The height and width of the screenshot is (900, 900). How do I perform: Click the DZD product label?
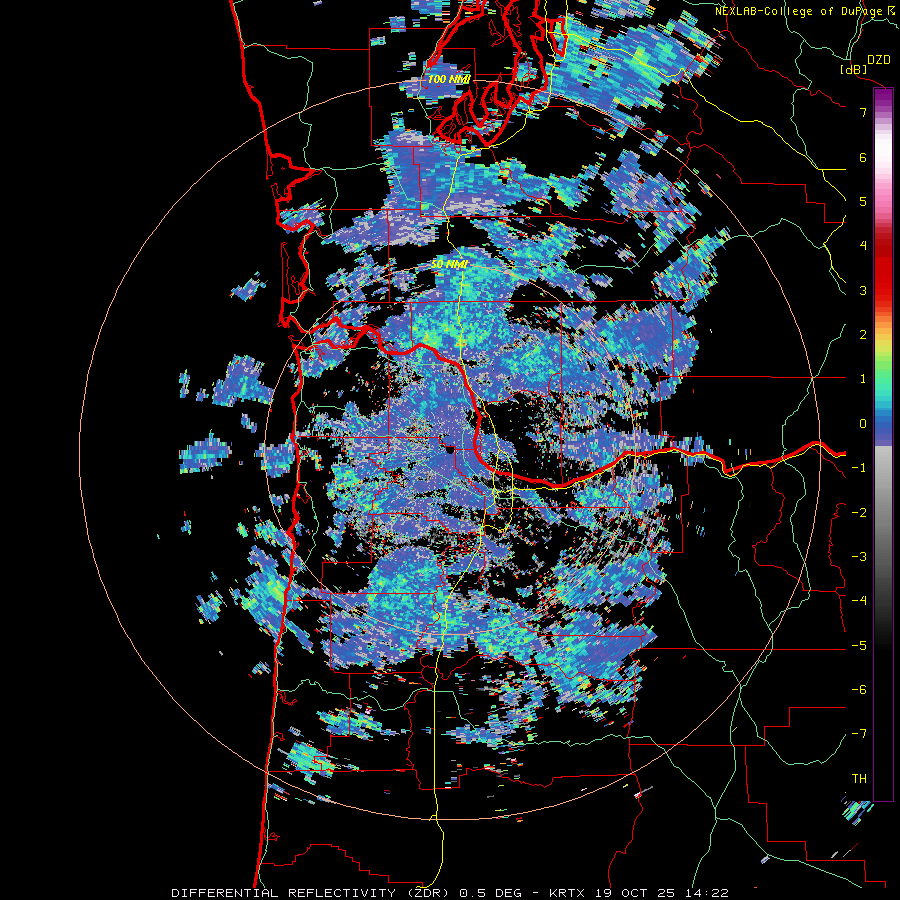879,60
